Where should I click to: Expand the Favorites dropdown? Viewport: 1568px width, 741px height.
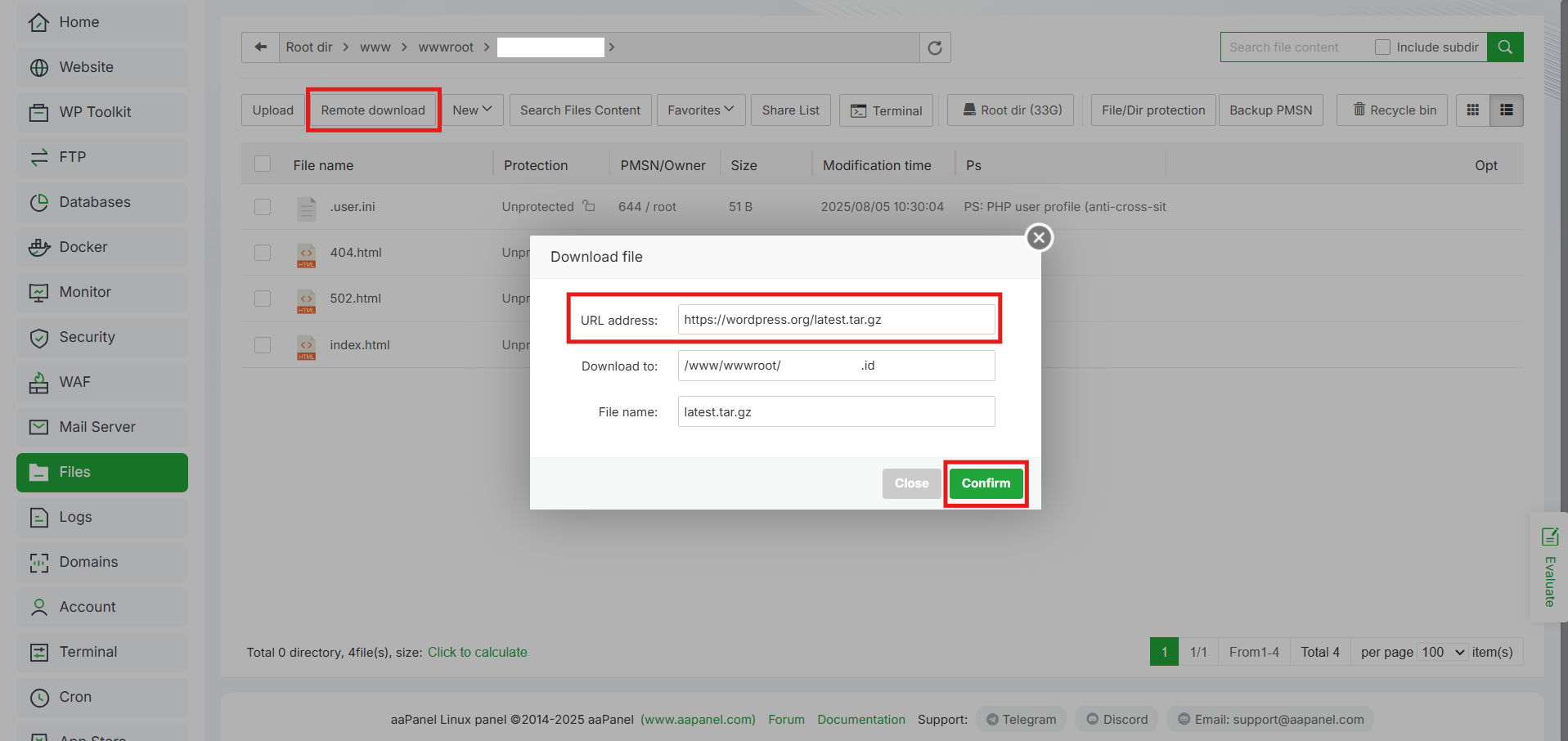click(700, 110)
